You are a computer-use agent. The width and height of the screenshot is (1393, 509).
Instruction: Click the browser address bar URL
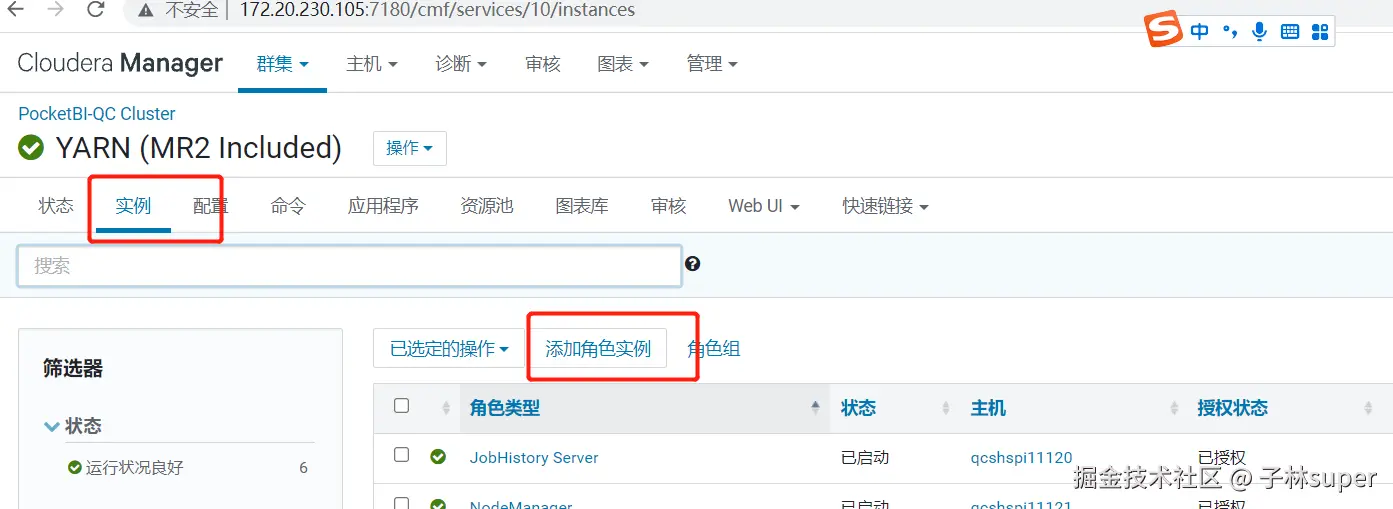[x=437, y=11]
